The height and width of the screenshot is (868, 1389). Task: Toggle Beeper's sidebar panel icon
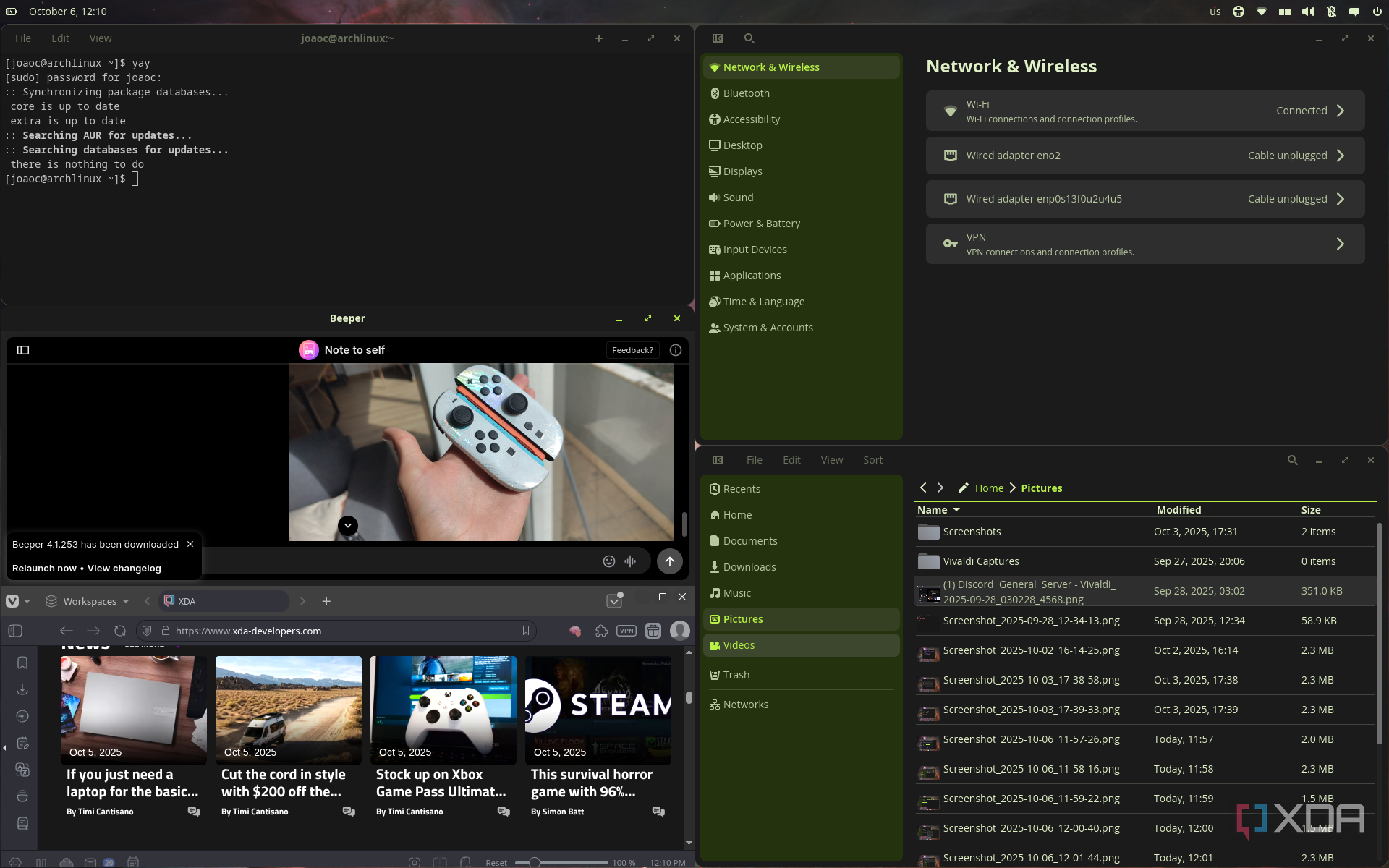[23, 350]
